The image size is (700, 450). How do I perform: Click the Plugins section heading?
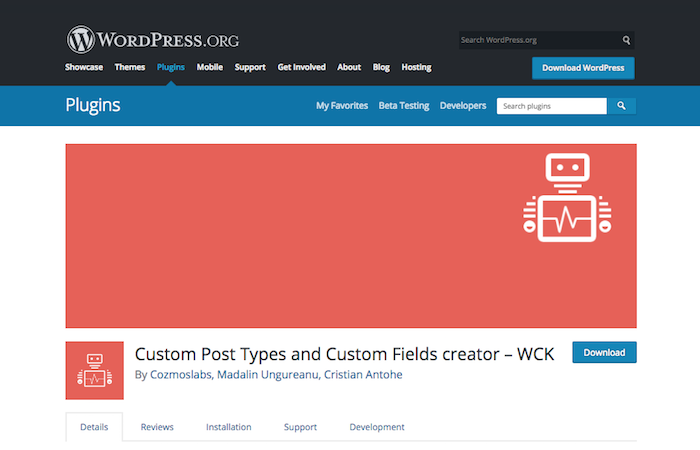93,105
